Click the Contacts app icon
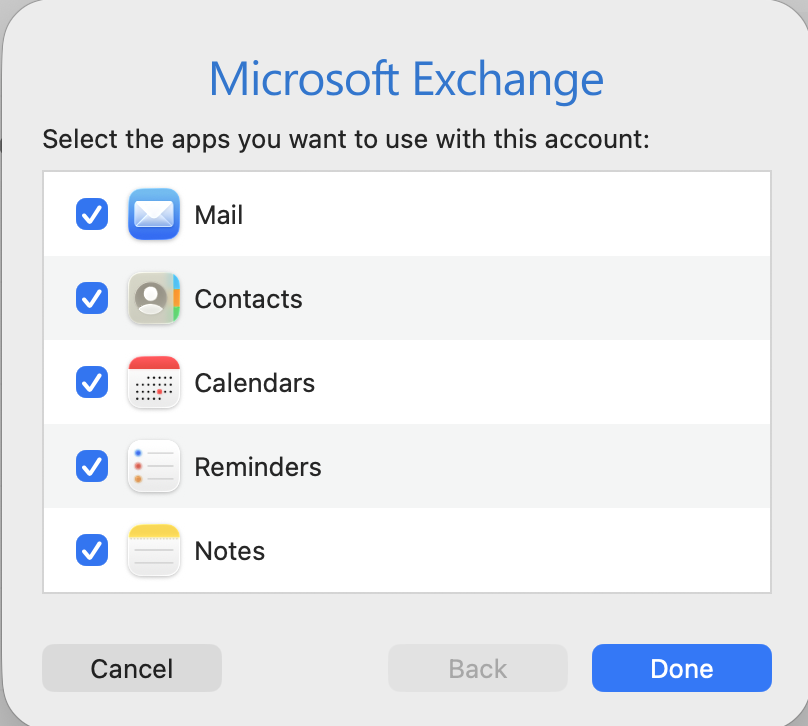 click(154, 299)
